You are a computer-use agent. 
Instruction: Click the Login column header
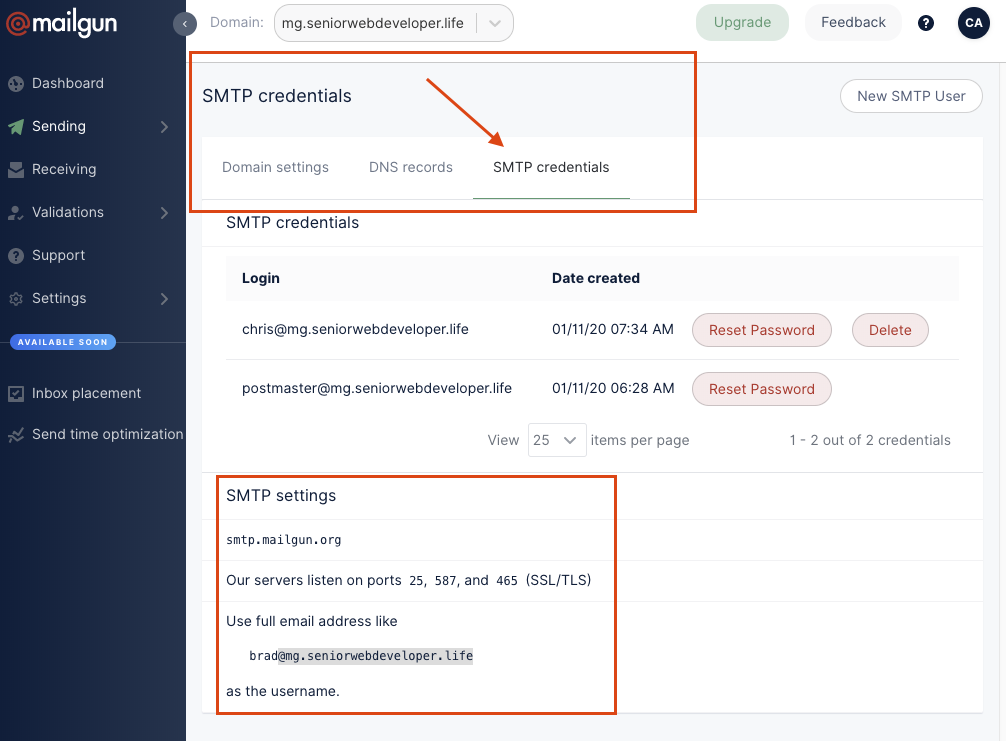(260, 278)
